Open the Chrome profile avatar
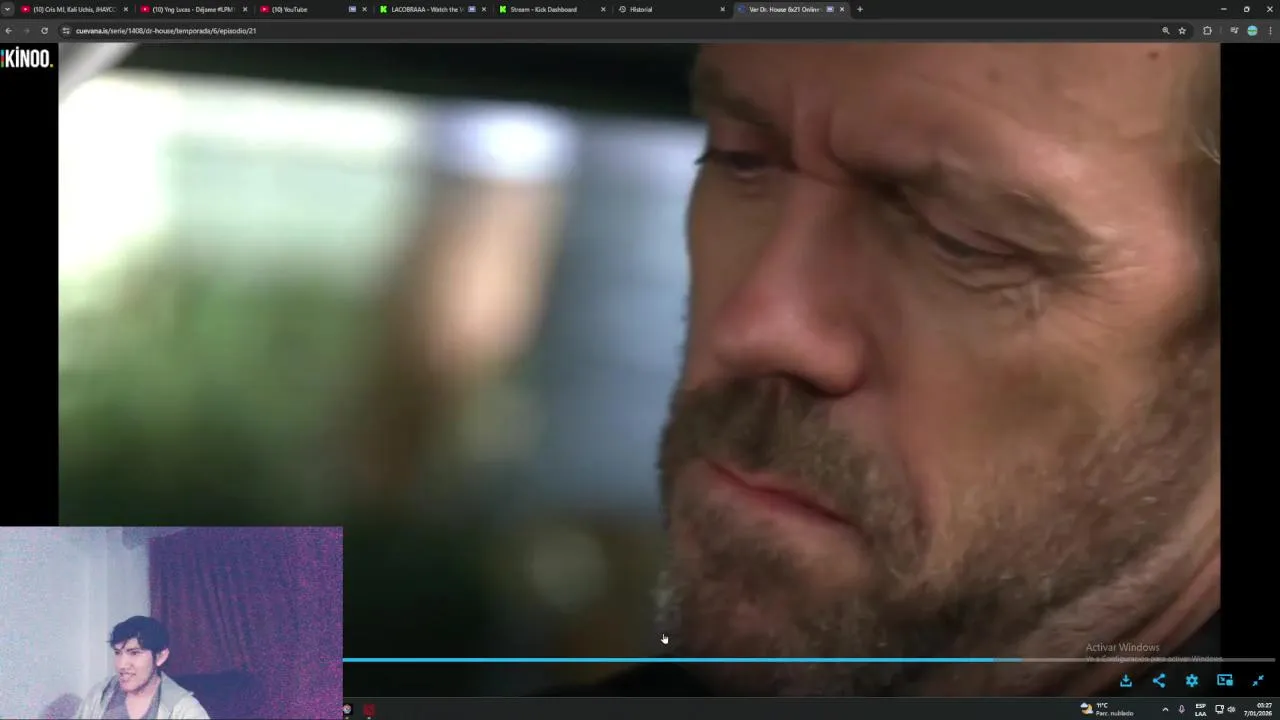1280x720 pixels. point(1252,31)
